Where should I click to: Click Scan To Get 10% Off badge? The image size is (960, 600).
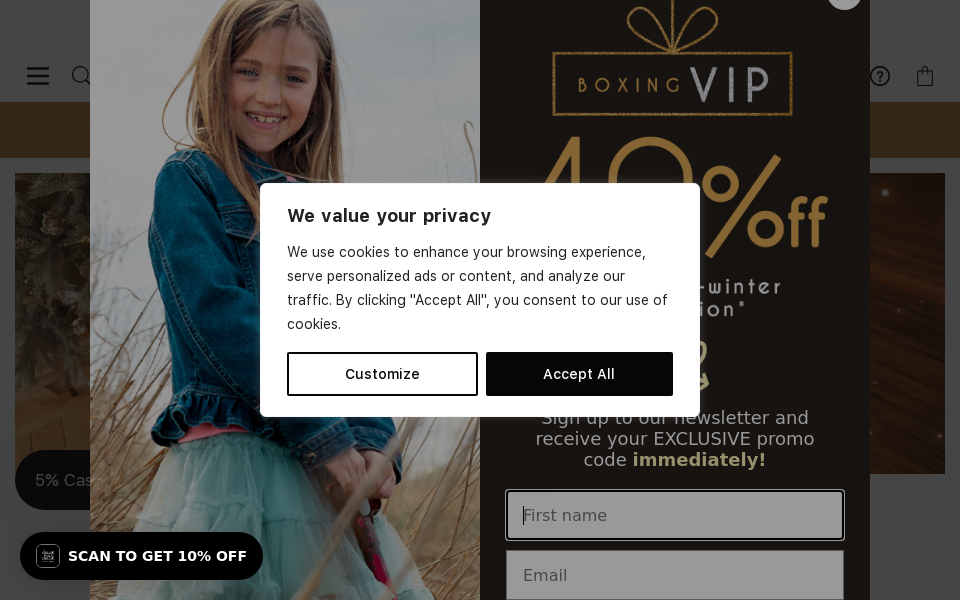pos(157,556)
